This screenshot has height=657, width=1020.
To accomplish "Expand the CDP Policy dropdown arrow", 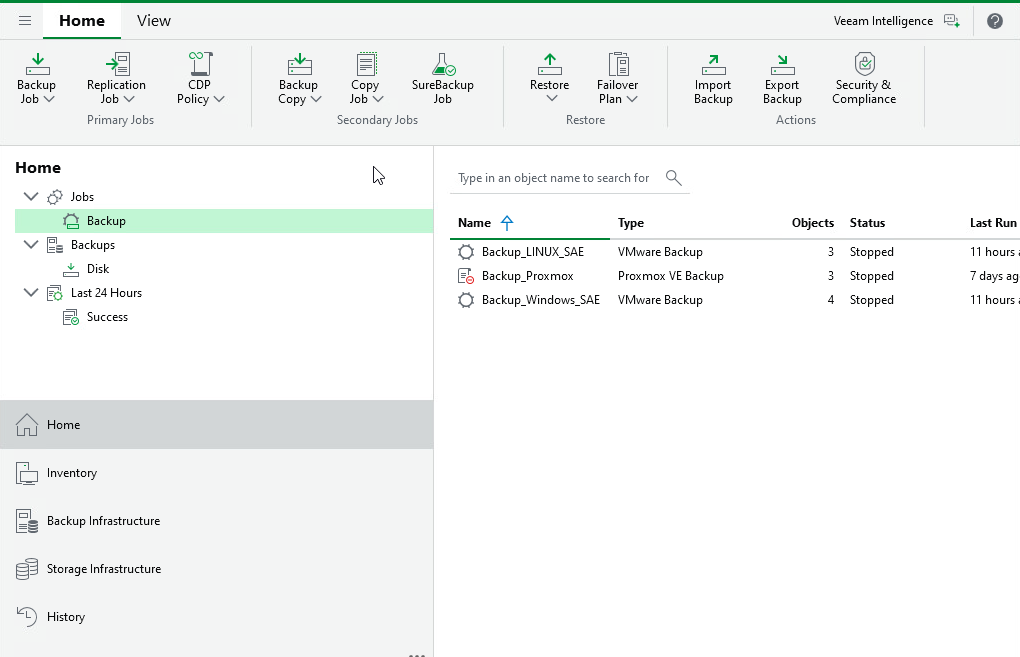I will pos(219,99).
